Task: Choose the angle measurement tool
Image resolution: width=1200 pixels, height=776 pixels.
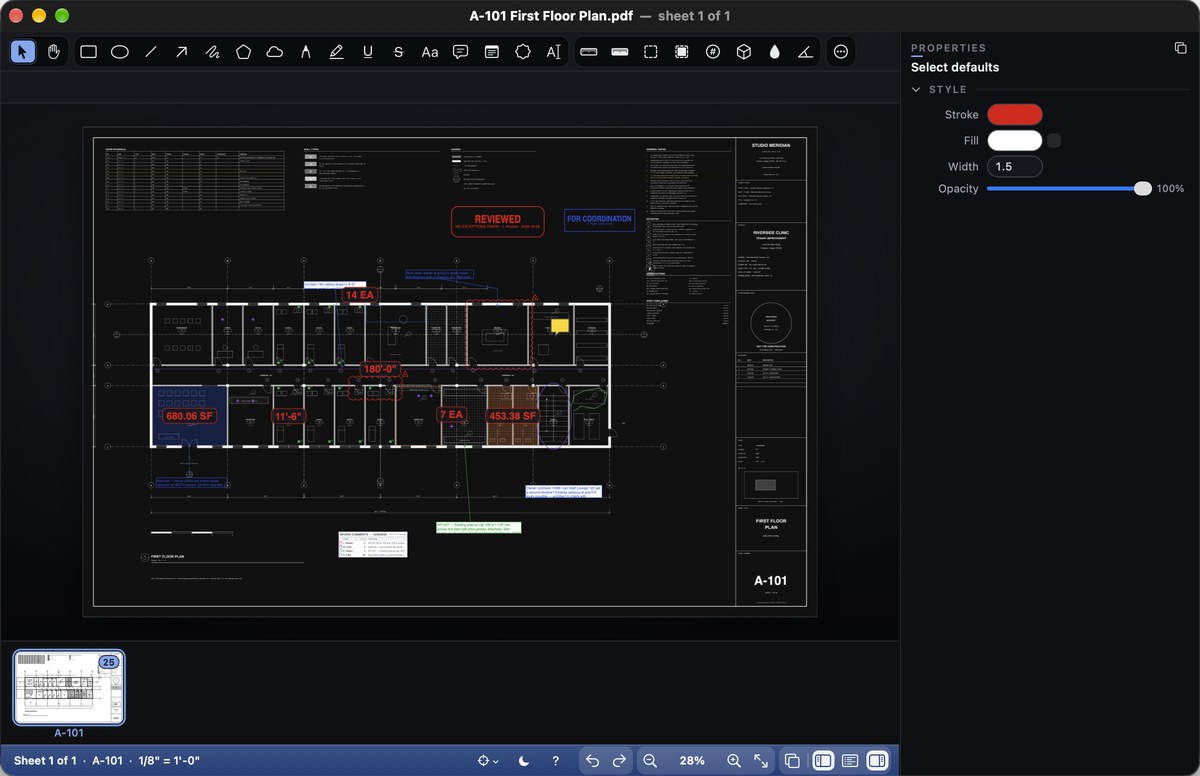Action: click(x=805, y=52)
